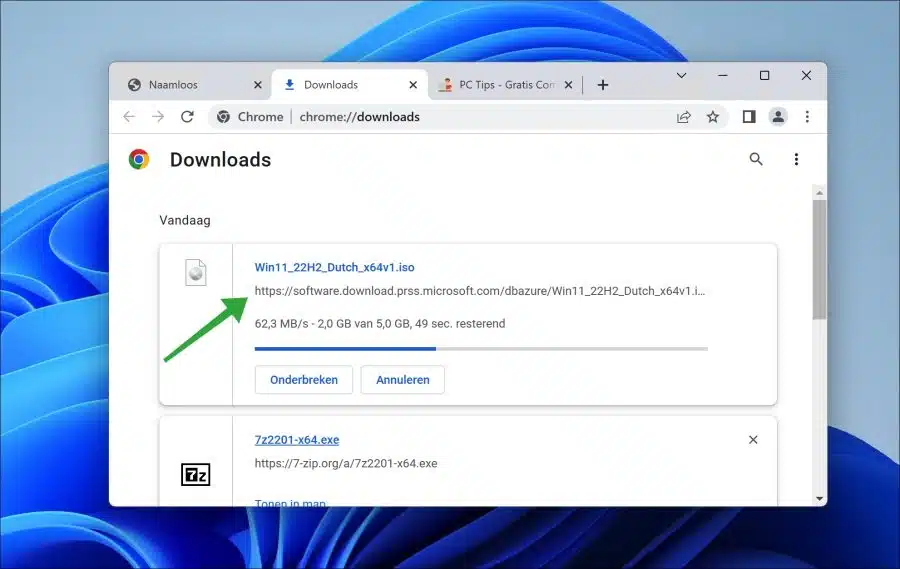Open Chrome's main three-dot menu in toolbar
900x569 pixels.
click(x=807, y=117)
